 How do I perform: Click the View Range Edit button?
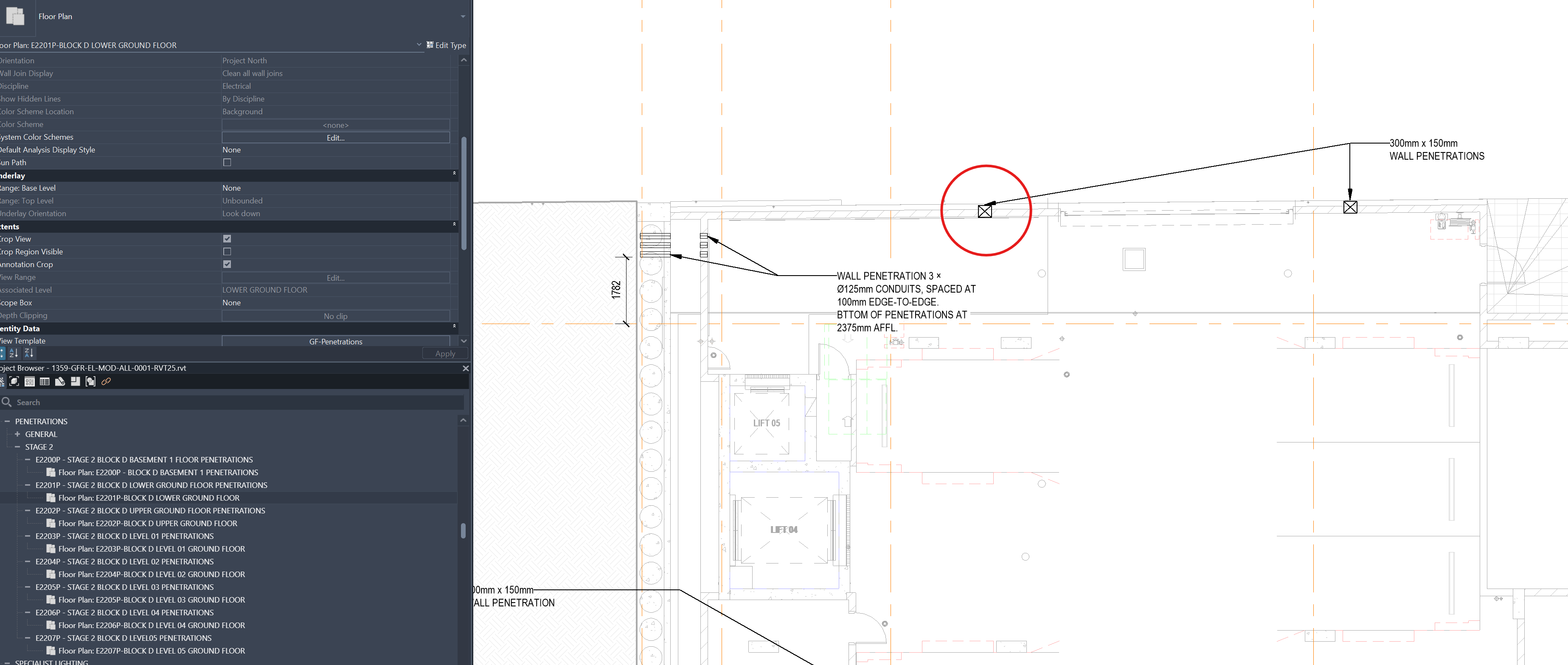(x=335, y=278)
